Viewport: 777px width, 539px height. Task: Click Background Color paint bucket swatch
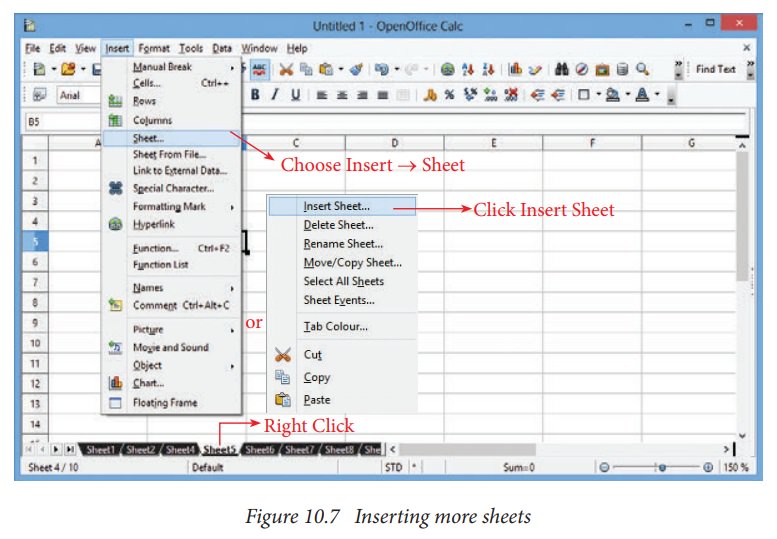pos(613,95)
